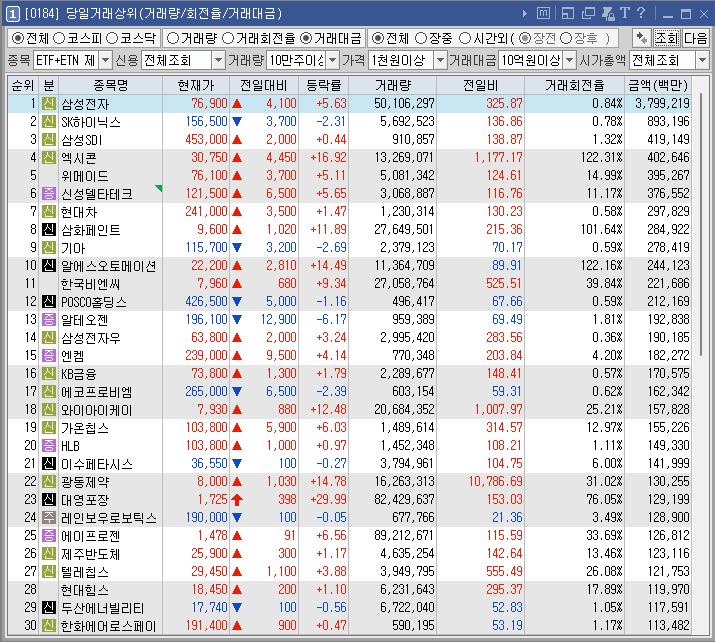
Task: Select the 거래회전율 radio button
Action: 228,38
